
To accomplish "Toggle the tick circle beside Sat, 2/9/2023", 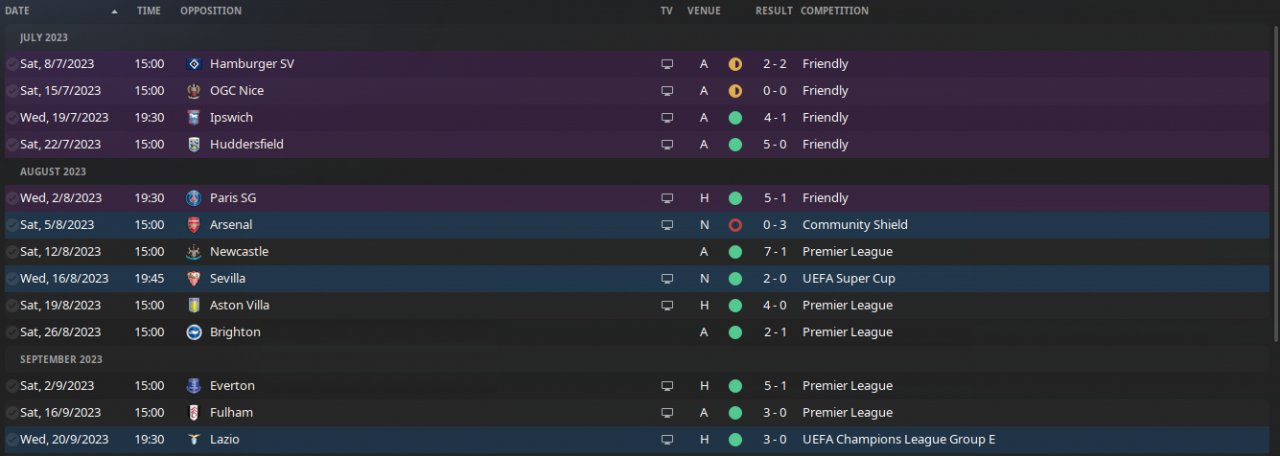I will coord(11,386).
